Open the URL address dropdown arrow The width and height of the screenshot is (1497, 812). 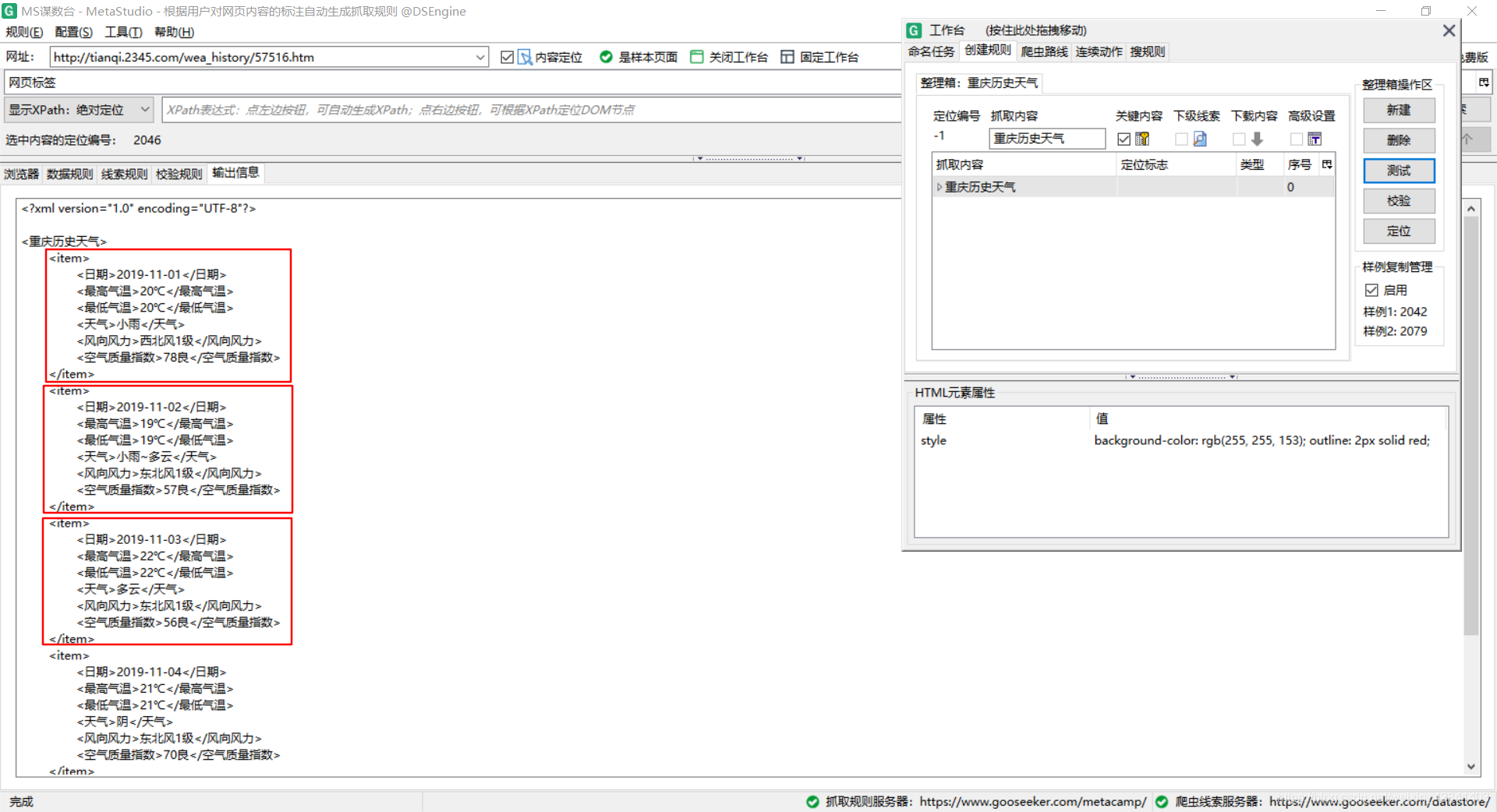pyautogui.click(x=480, y=57)
